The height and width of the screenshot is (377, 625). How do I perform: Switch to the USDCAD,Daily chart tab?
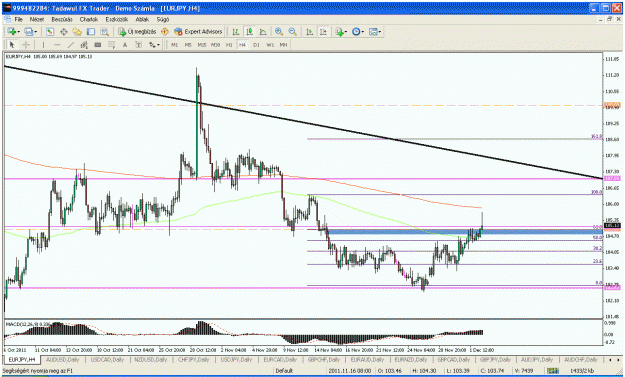click(x=107, y=359)
